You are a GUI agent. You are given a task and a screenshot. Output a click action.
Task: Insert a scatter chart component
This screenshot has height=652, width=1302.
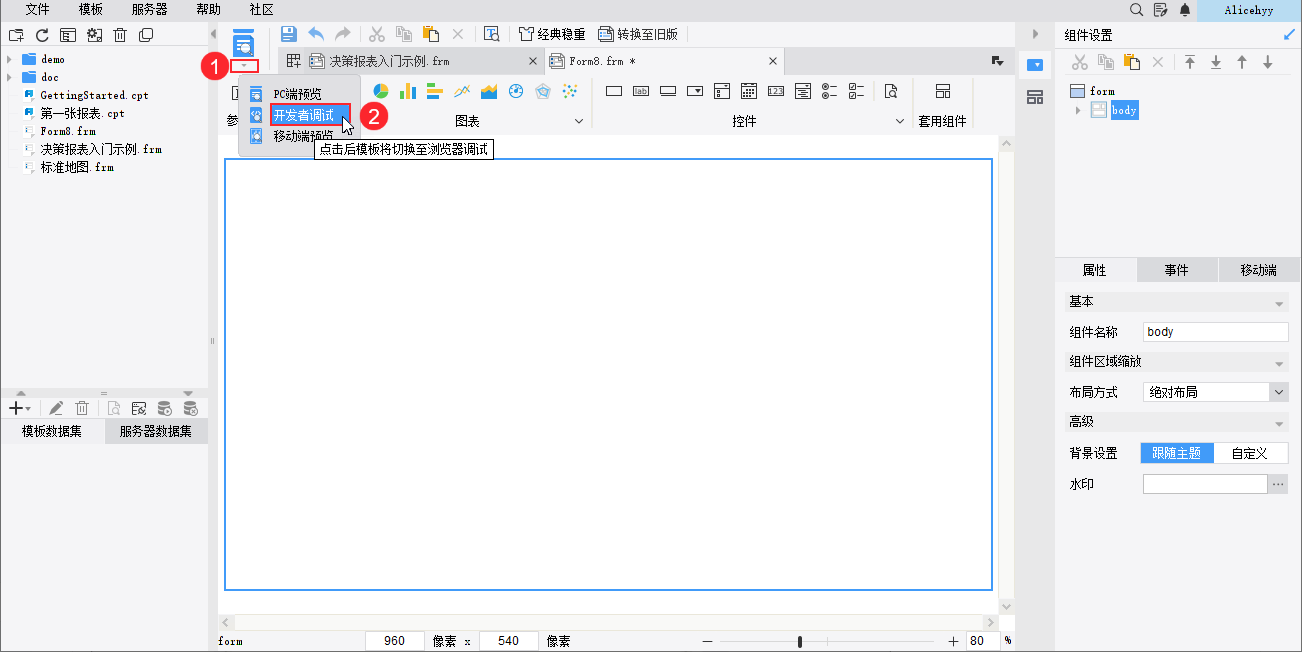[x=570, y=91]
